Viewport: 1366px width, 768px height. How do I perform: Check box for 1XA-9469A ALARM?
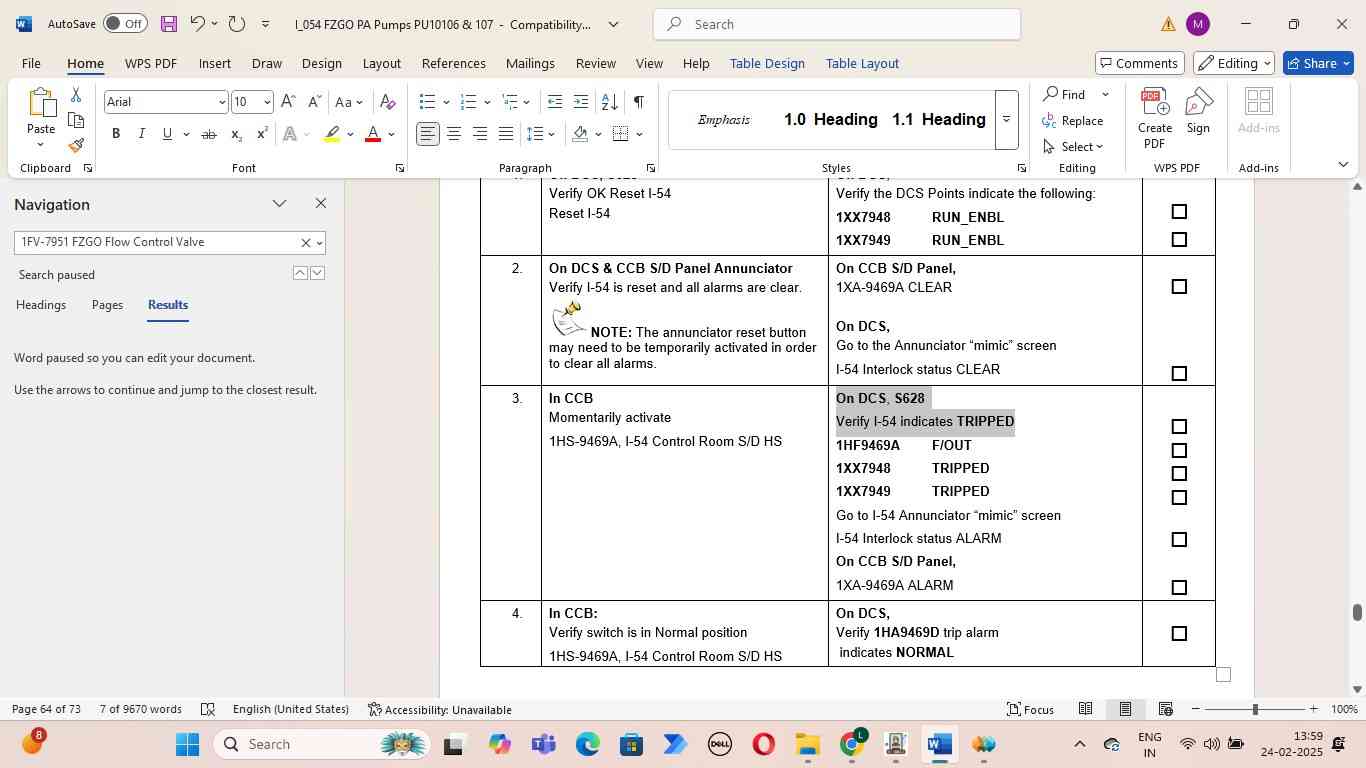tap(1179, 588)
